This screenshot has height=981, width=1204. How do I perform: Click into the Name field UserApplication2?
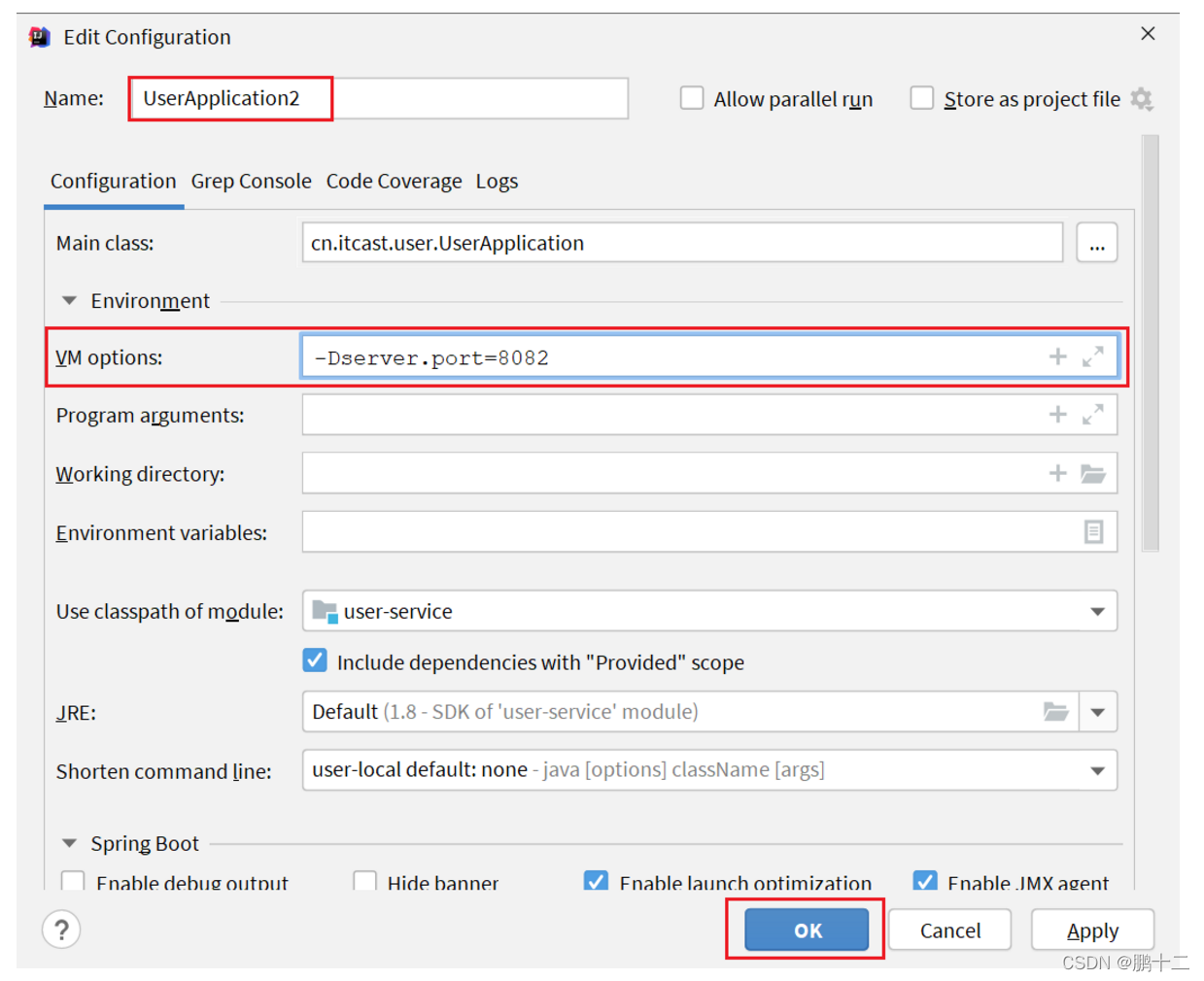pyautogui.click(x=379, y=98)
